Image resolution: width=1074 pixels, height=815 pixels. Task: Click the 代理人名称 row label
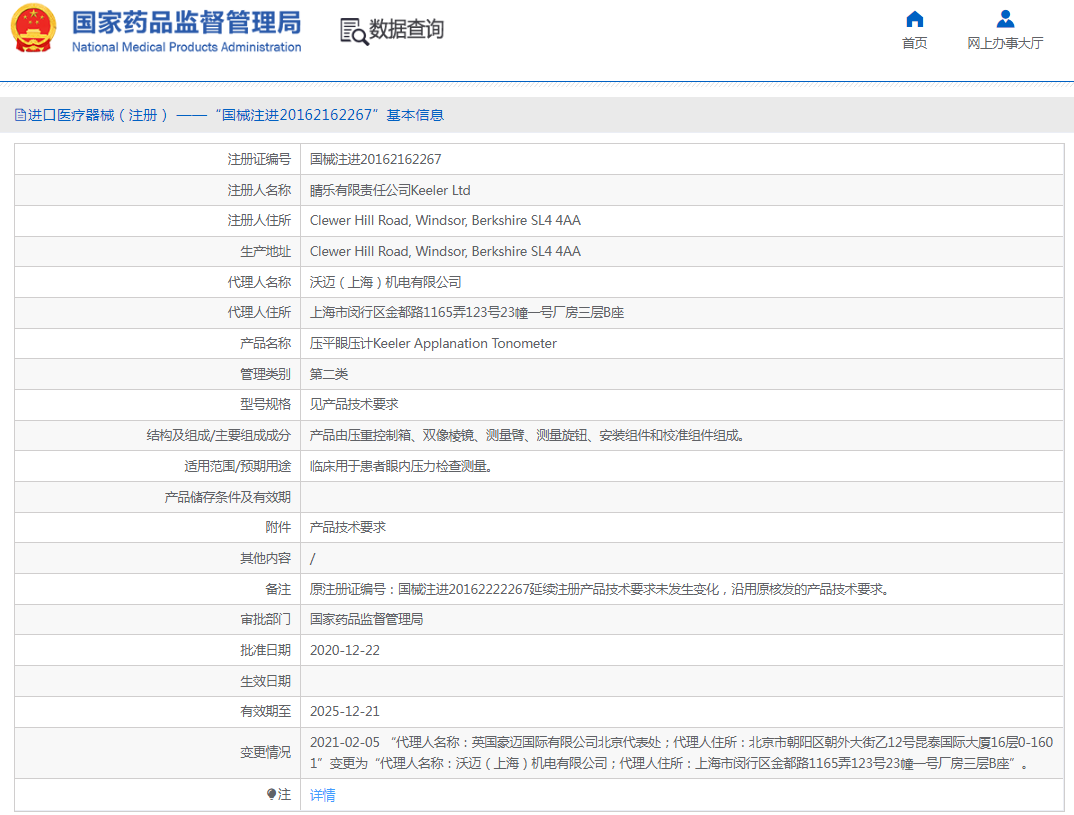[259, 282]
